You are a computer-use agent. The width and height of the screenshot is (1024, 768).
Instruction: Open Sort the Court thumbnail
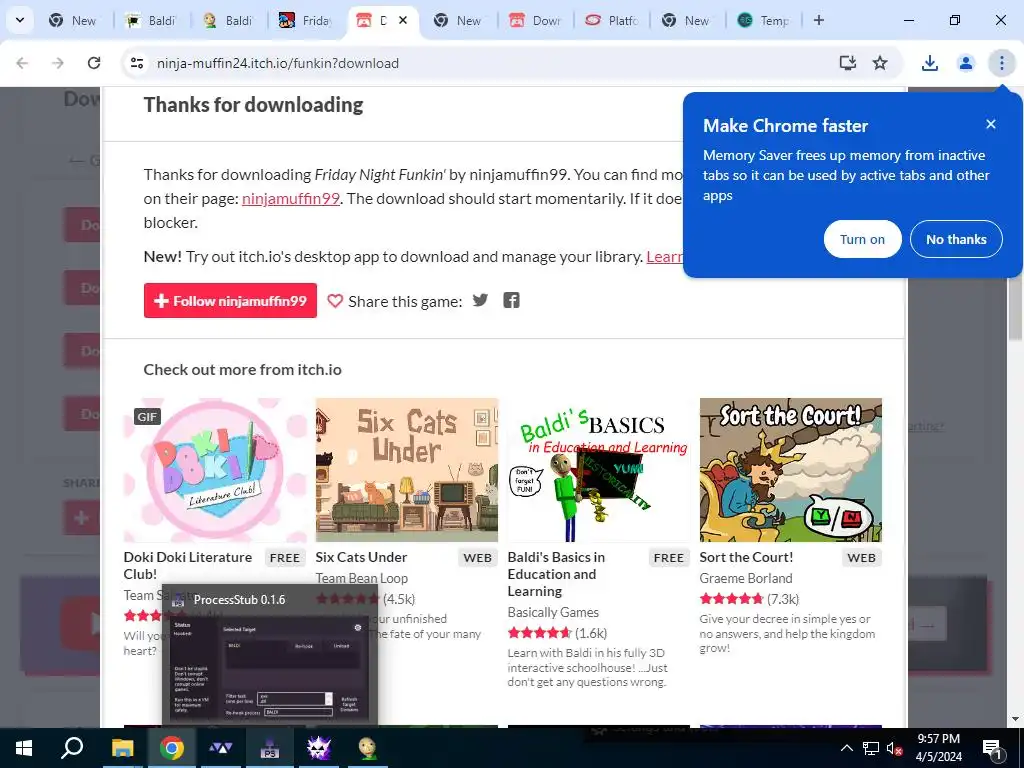point(790,470)
